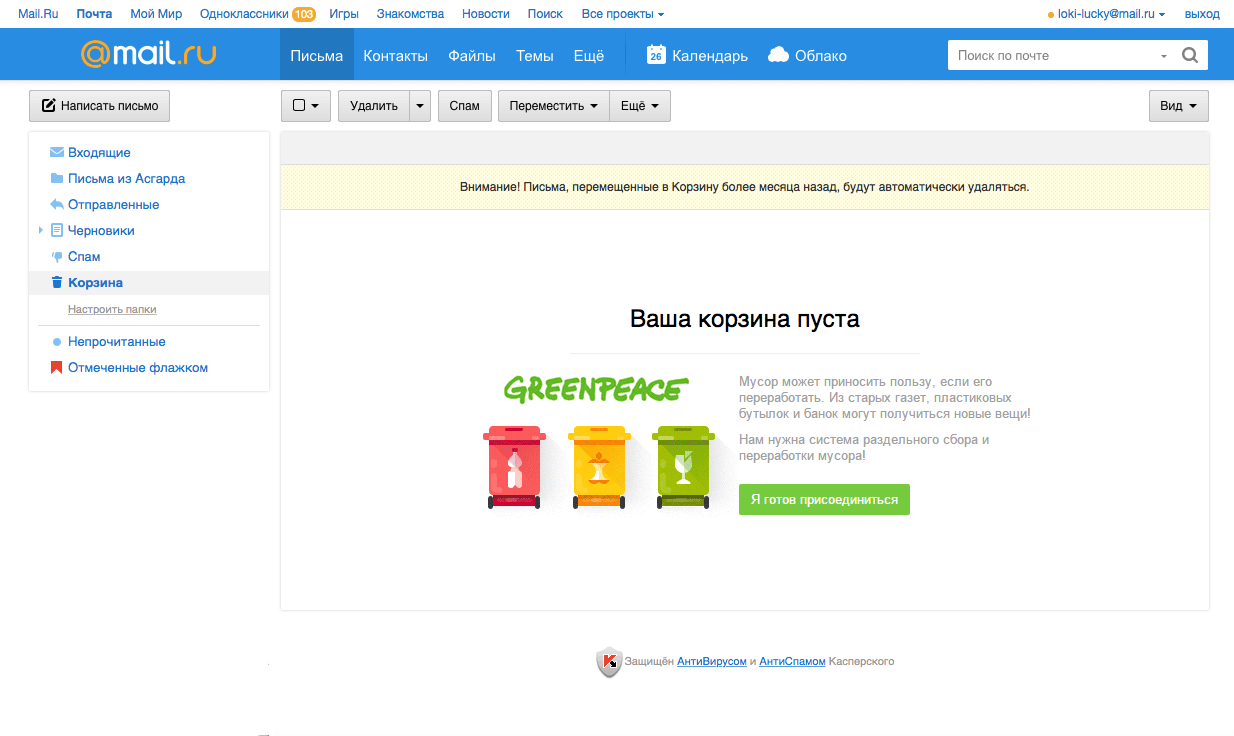
Task: Click the magnifier search icon
Action: click(1189, 56)
